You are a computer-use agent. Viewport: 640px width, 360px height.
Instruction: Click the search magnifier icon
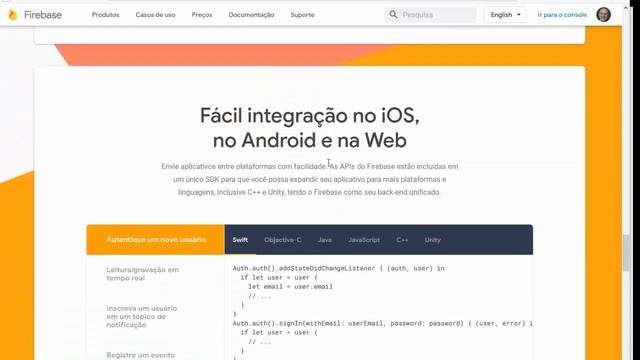point(393,15)
